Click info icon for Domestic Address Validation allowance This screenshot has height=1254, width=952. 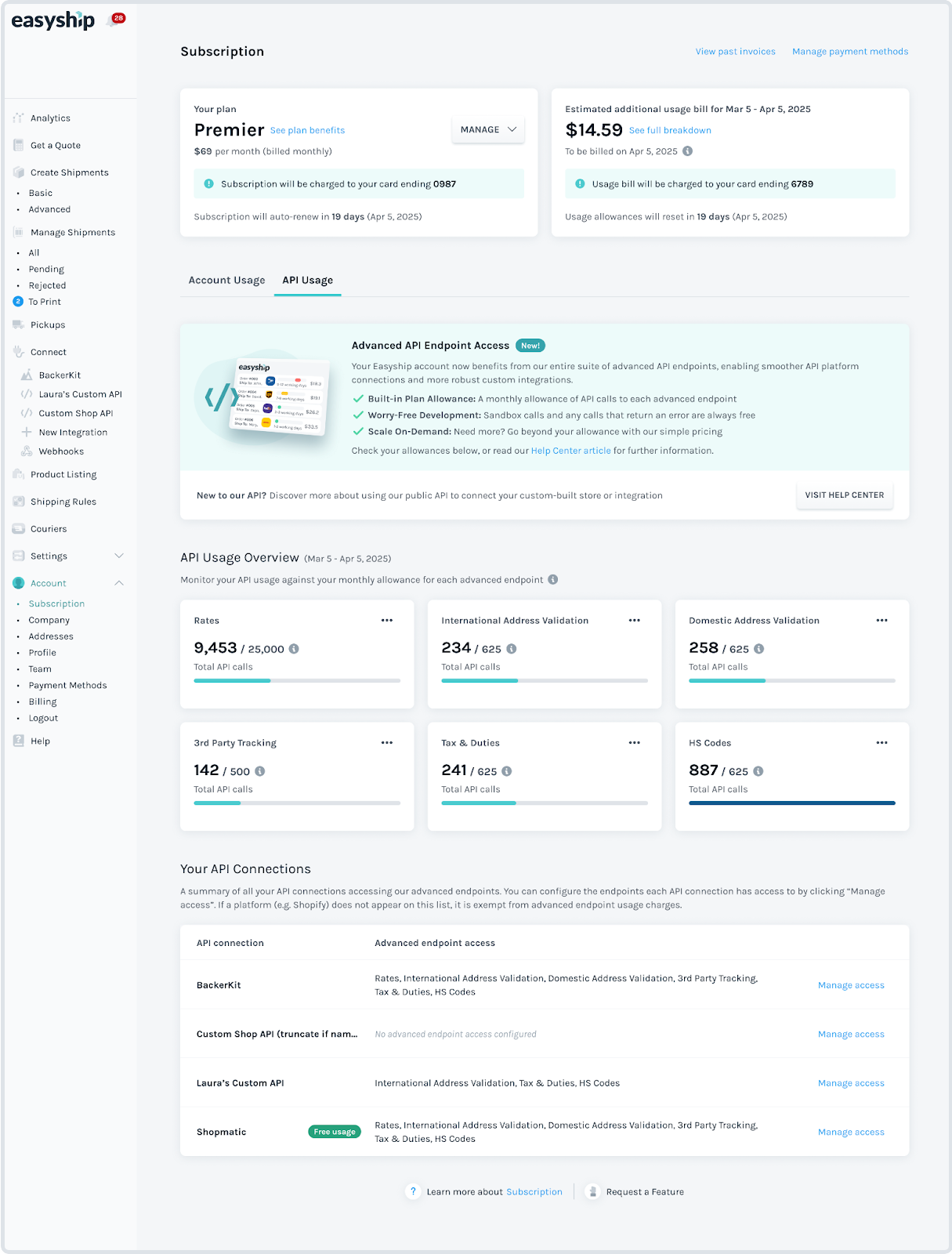coord(759,649)
